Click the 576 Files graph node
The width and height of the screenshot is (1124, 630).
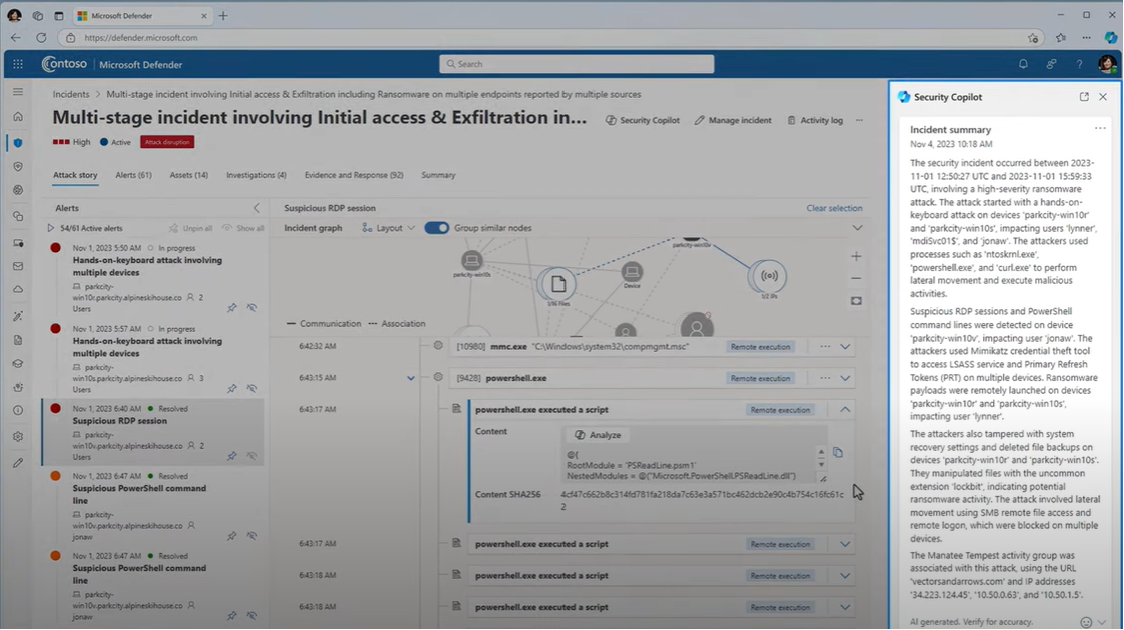pos(558,285)
